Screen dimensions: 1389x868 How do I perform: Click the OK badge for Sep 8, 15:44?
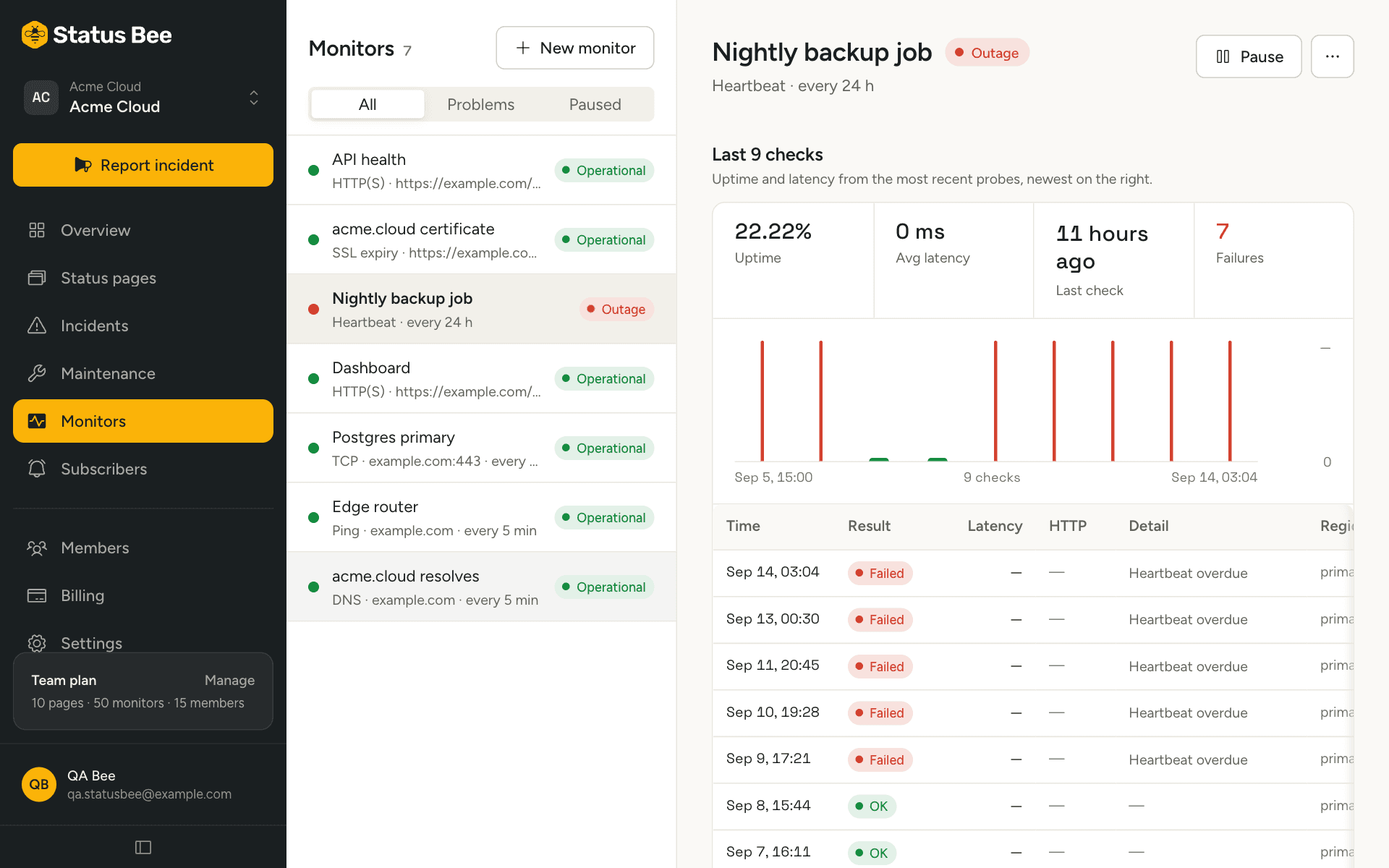[872, 807]
